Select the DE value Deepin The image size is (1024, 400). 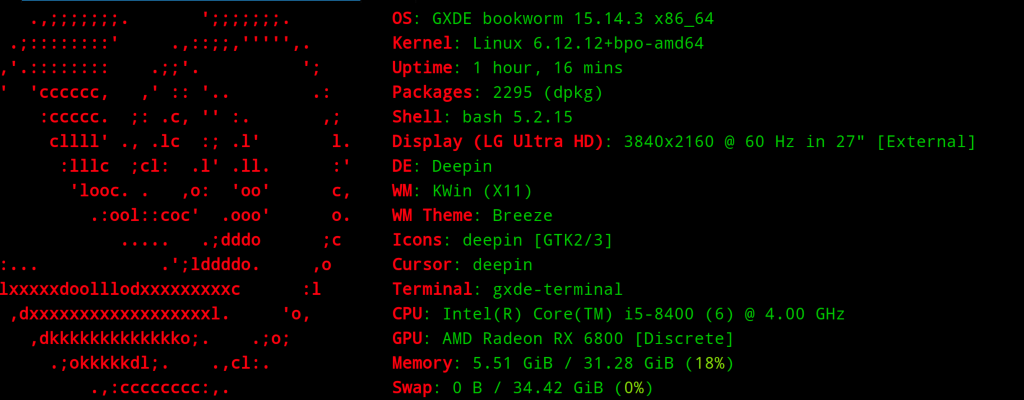(x=462, y=167)
